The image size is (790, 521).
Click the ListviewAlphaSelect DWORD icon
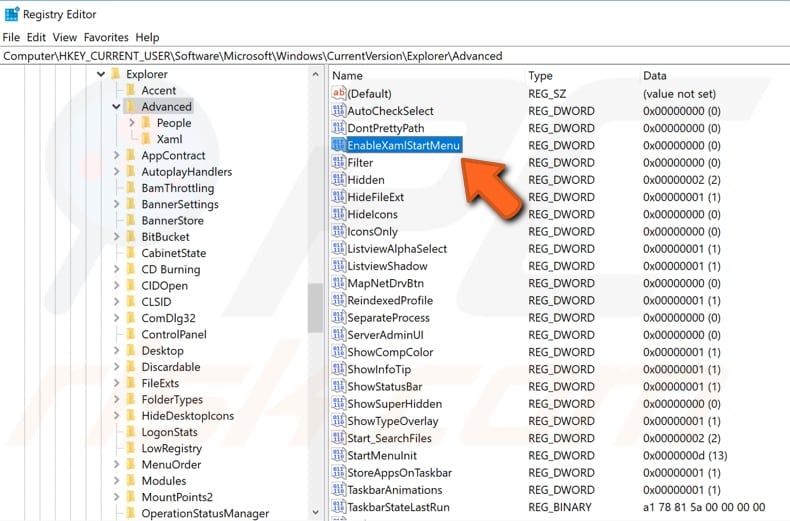pyautogui.click(x=339, y=248)
